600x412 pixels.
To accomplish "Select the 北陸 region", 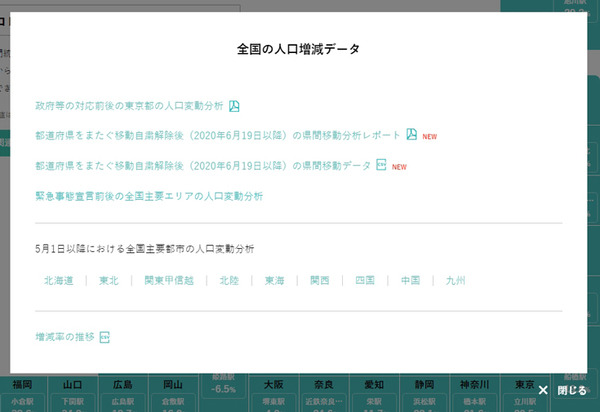I will click(x=229, y=281).
